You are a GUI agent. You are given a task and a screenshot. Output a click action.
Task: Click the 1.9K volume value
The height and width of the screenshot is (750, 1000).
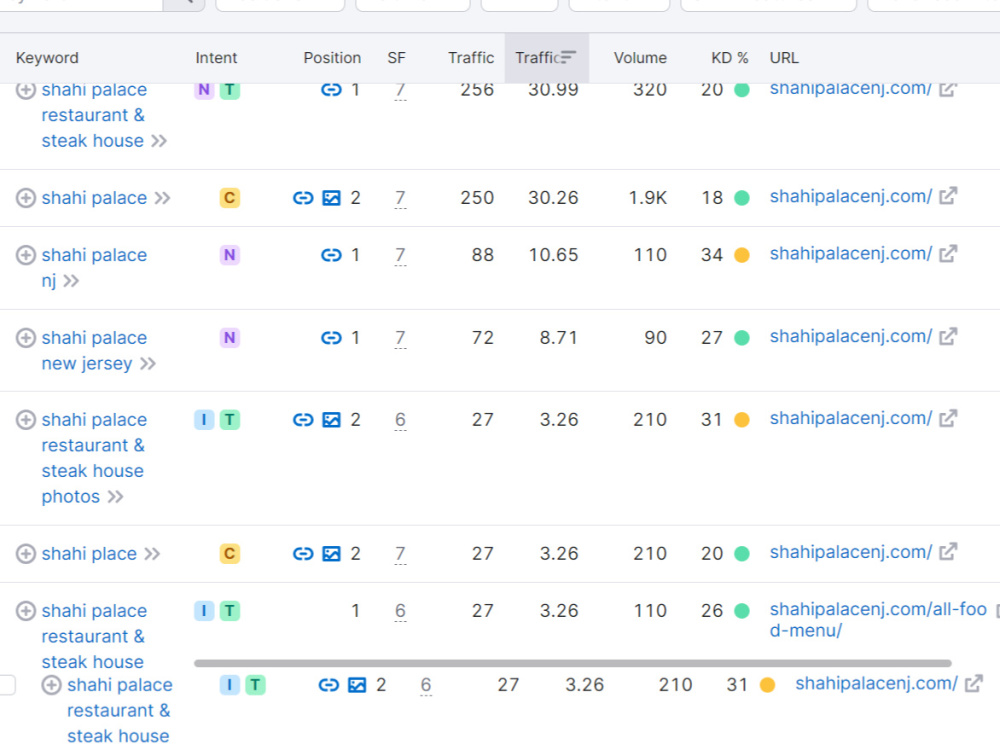(647, 198)
